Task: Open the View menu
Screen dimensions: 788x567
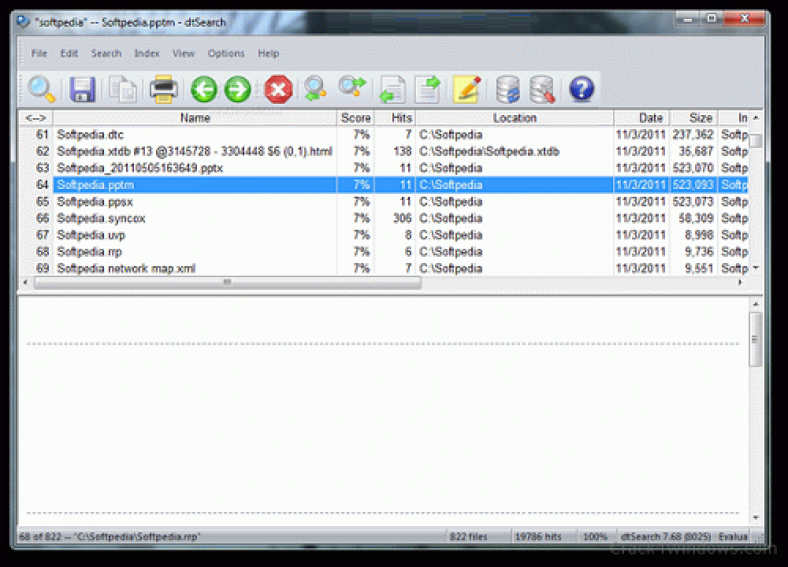Action: (183, 53)
